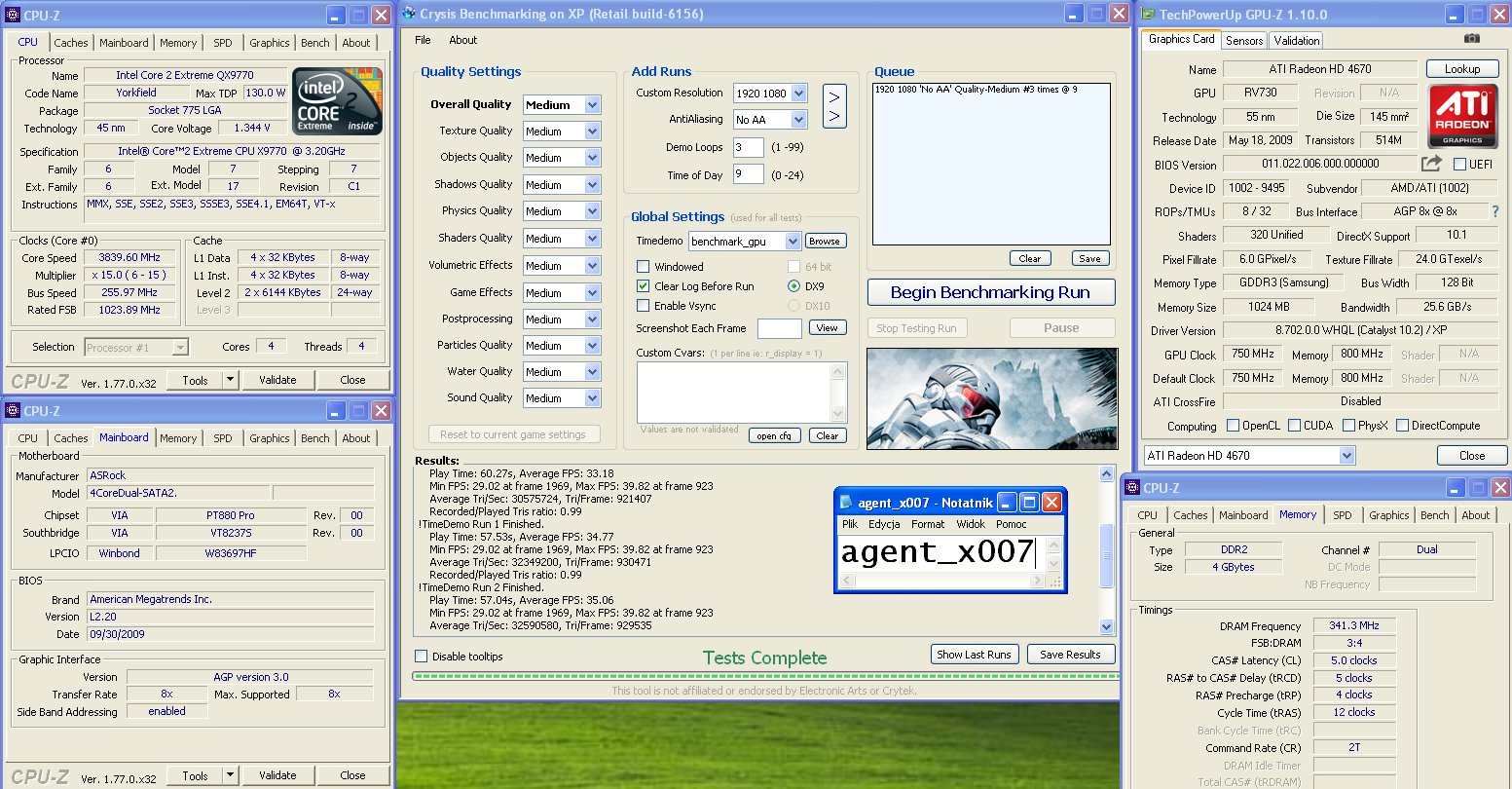Viewport: 1512px width, 789px height.
Task: Click the Tests Complete progress bar
Action: tap(764, 675)
